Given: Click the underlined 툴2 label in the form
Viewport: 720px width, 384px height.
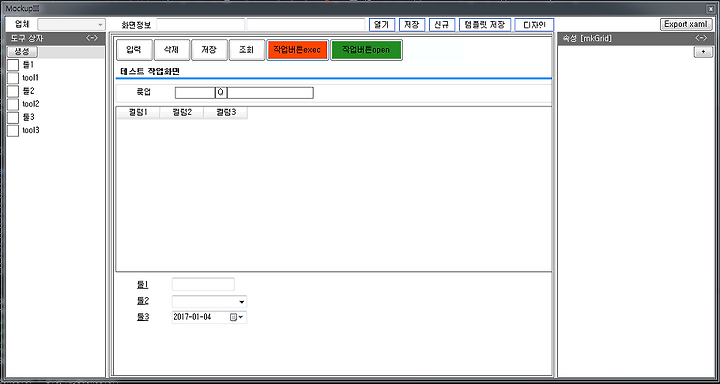Looking at the screenshot, I should pyautogui.click(x=143, y=301).
